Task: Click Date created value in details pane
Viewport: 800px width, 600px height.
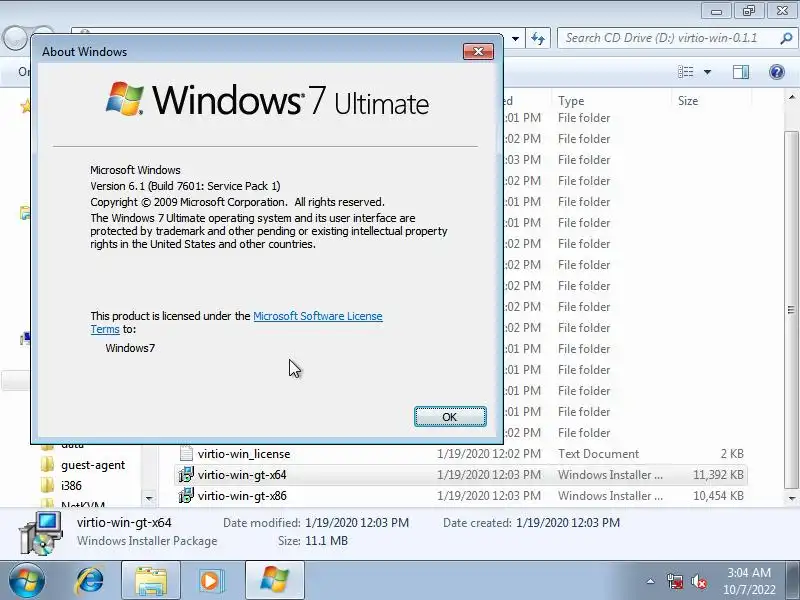Action: 568,523
